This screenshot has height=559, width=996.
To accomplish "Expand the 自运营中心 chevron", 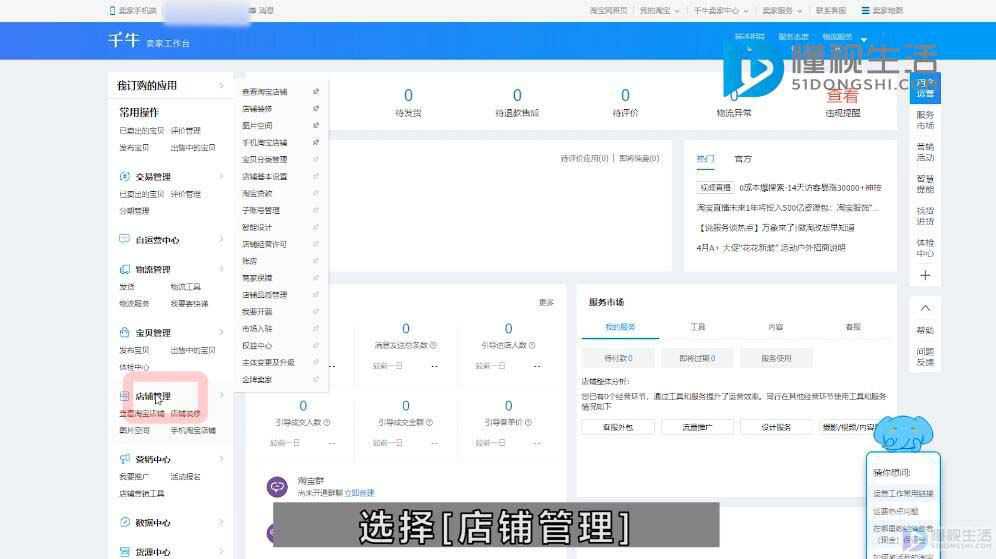I will click(x=222, y=239).
